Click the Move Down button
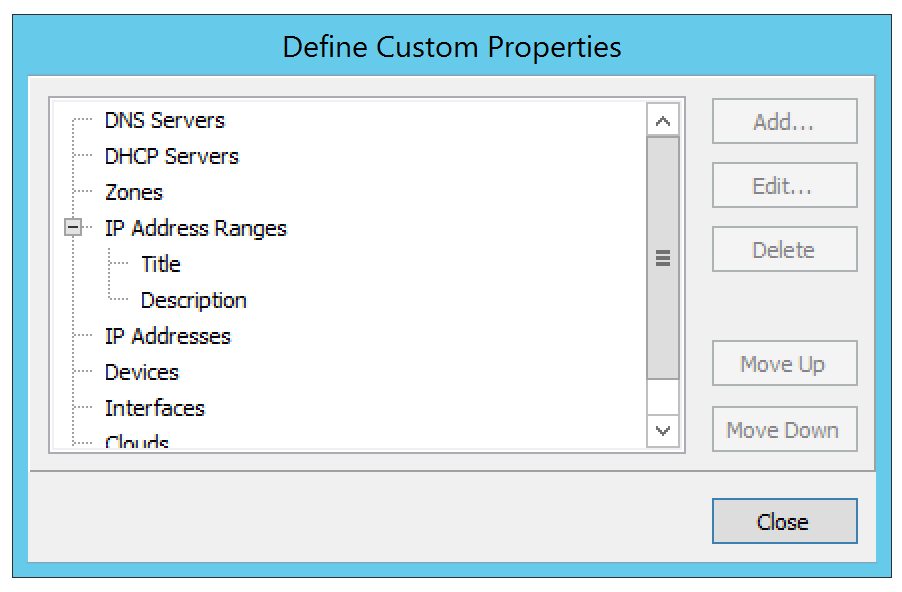902x592 pixels. [784, 430]
